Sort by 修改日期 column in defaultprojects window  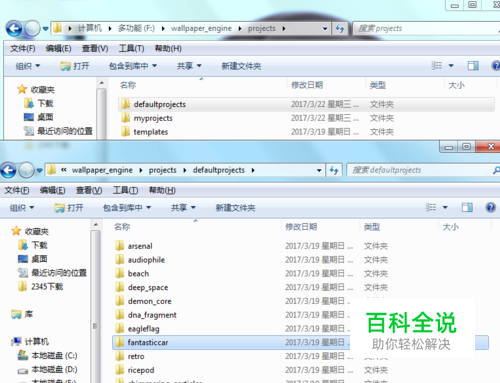coord(301,227)
